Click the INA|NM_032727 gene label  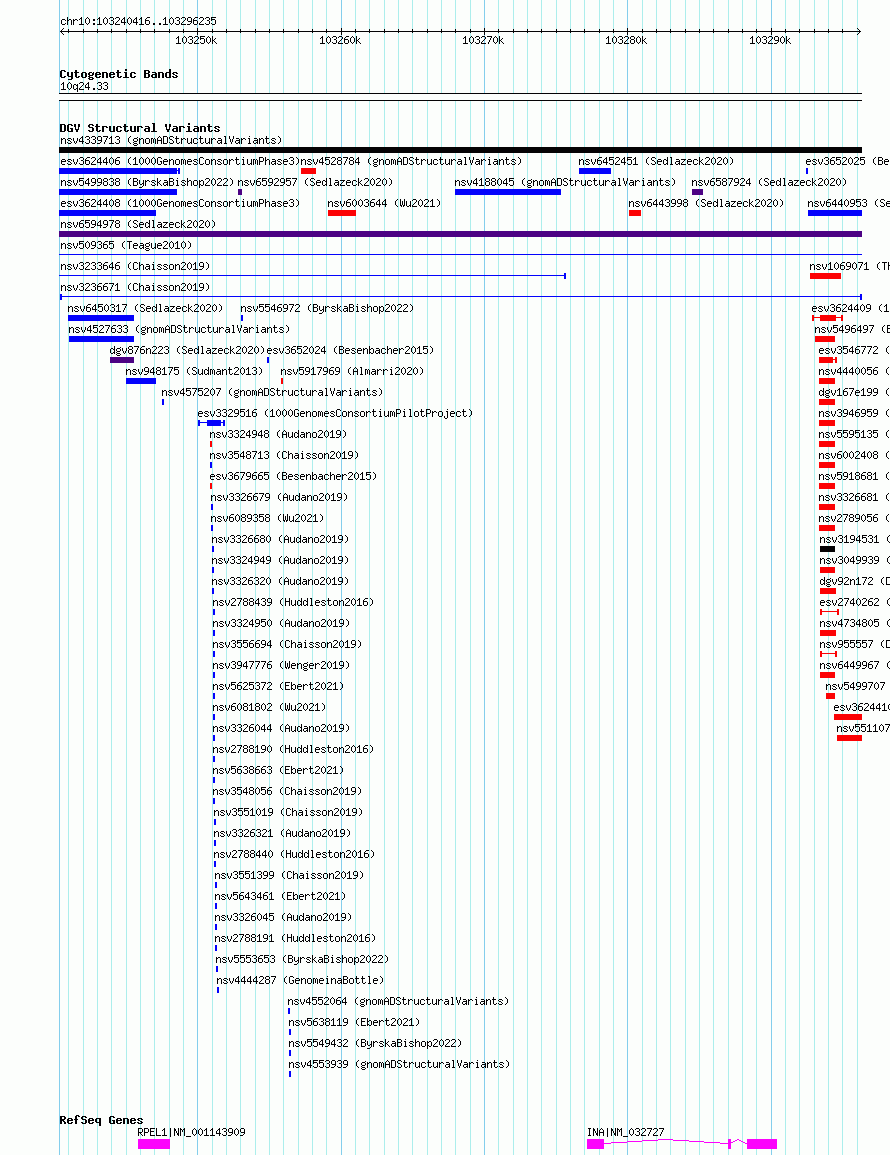[x=626, y=1132]
